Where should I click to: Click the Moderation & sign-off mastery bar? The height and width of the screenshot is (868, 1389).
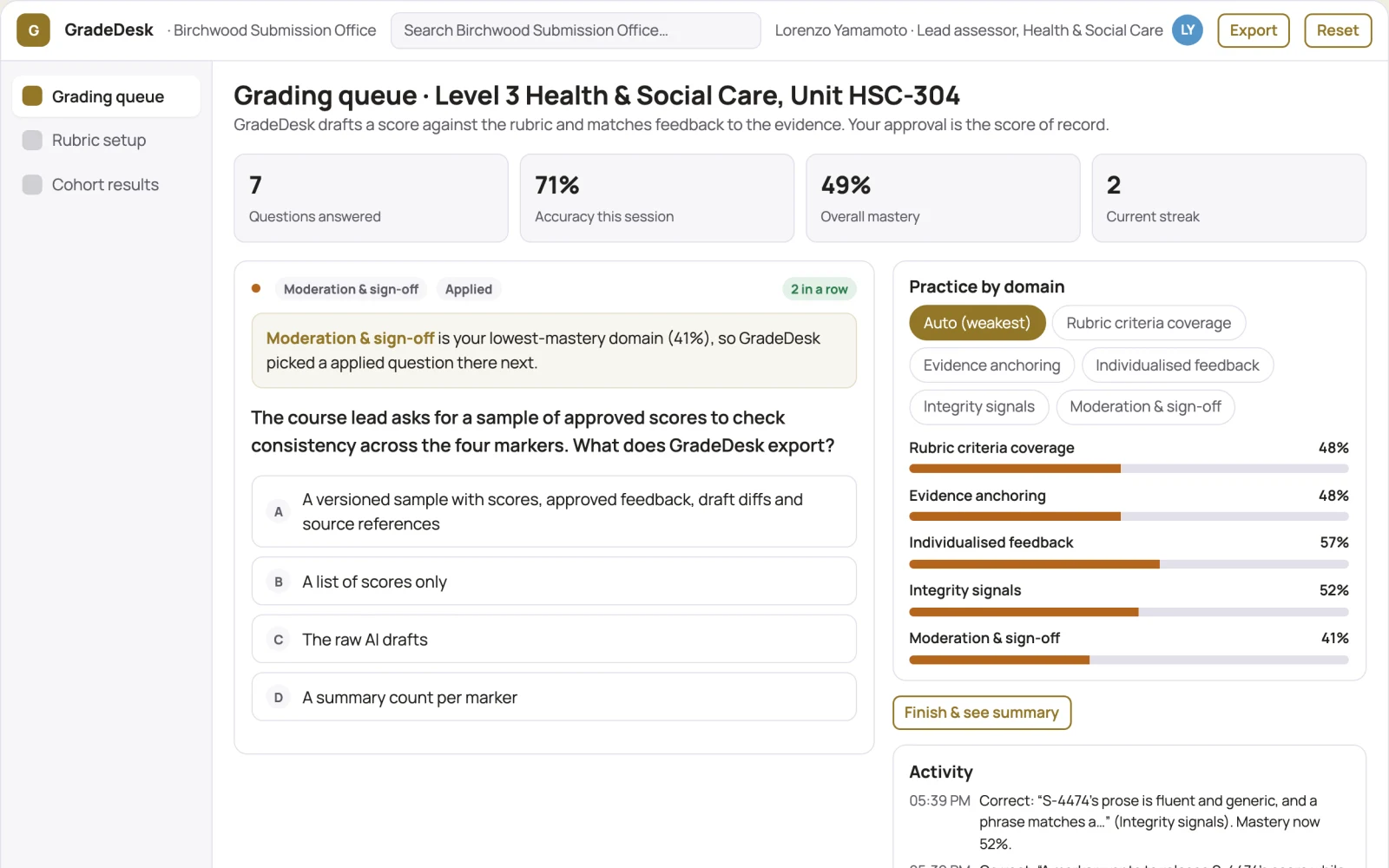coord(1129,660)
